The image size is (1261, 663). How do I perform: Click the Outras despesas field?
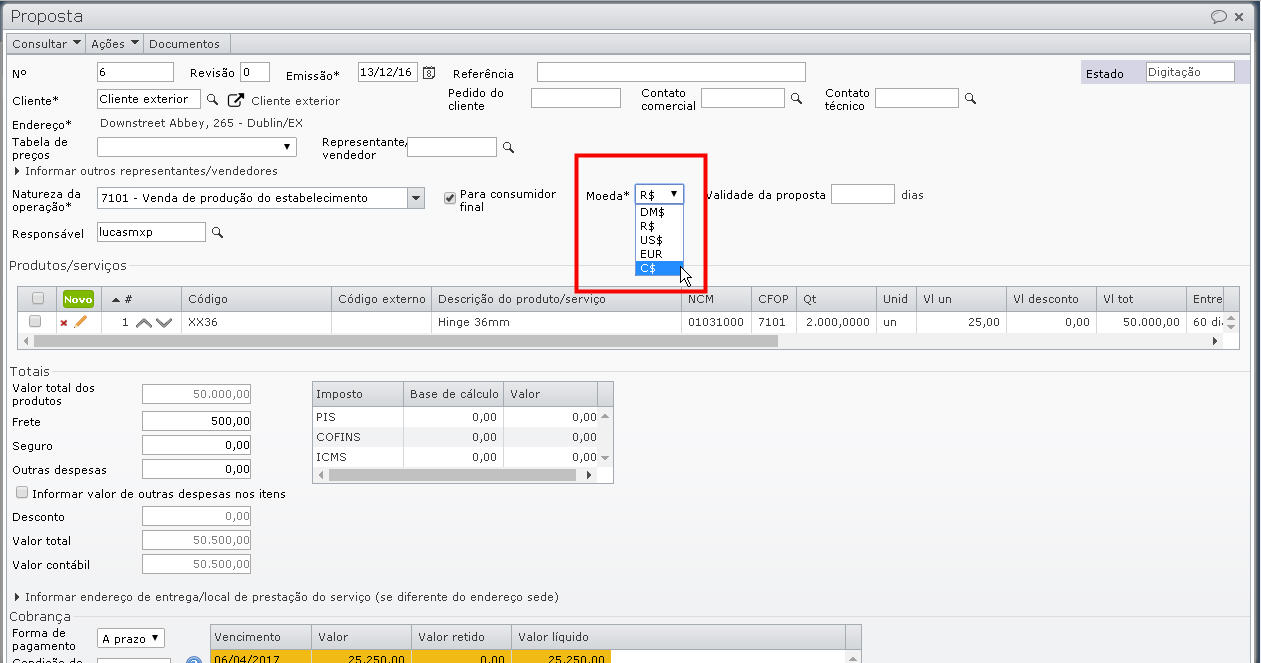coord(197,469)
